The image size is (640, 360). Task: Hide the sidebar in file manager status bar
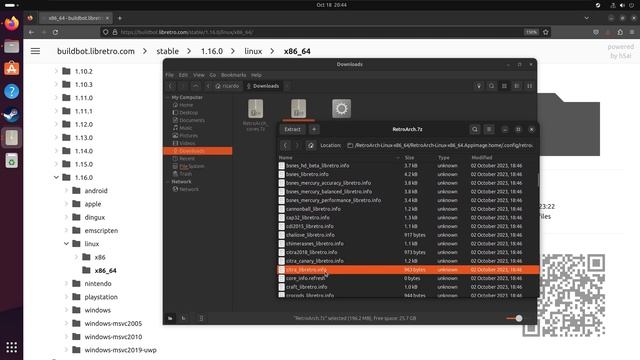point(201,318)
